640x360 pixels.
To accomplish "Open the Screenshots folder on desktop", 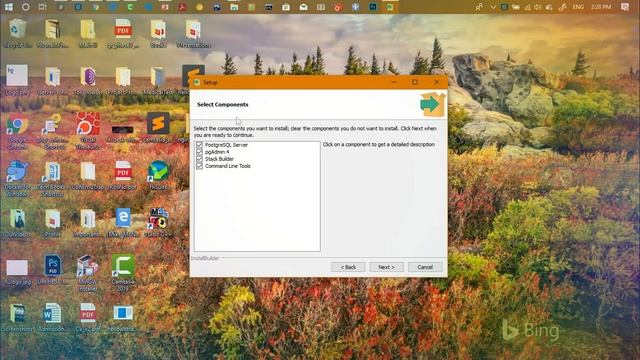I will [17, 318].
